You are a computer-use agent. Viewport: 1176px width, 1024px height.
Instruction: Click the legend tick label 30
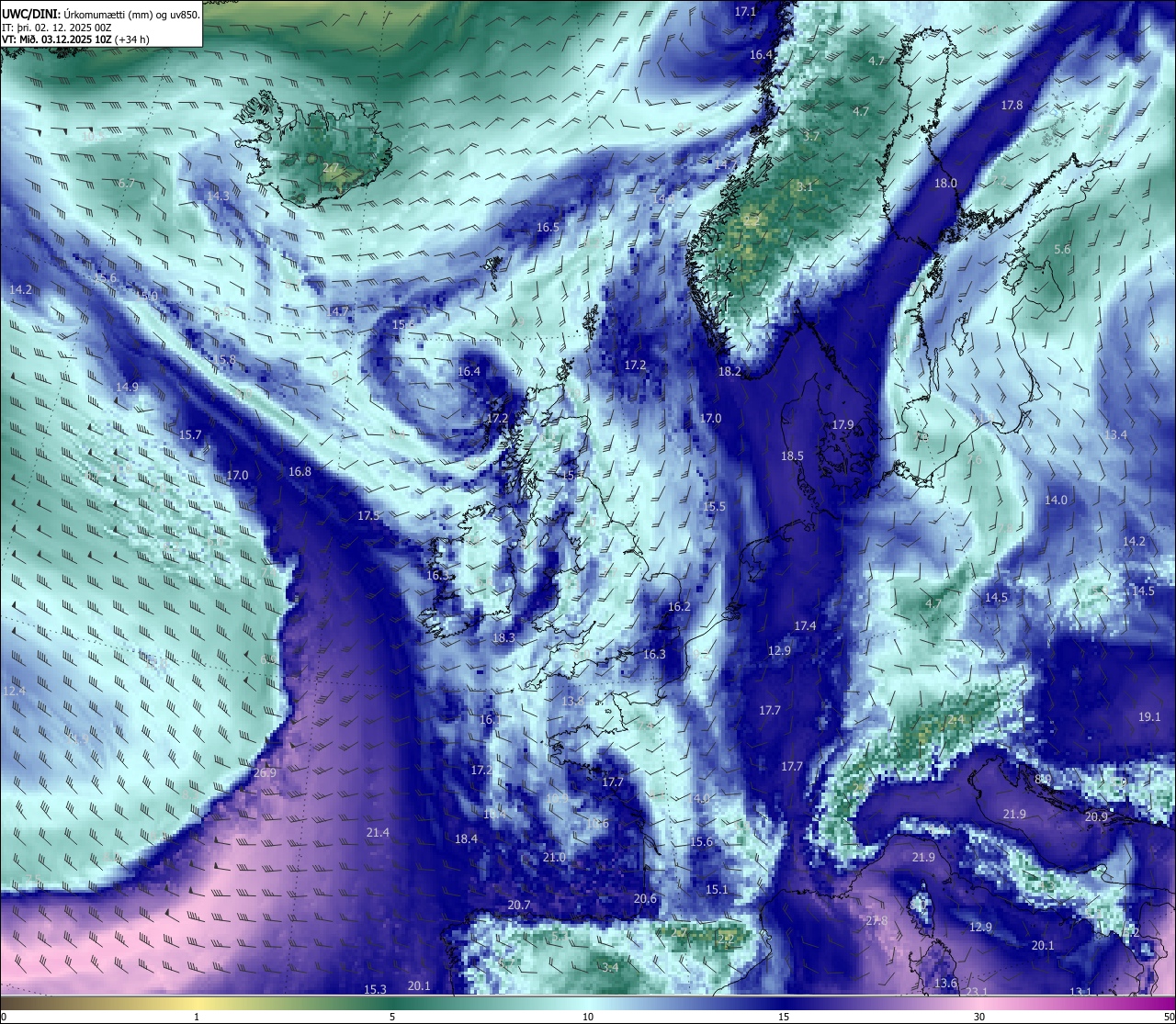click(979, 1017)
